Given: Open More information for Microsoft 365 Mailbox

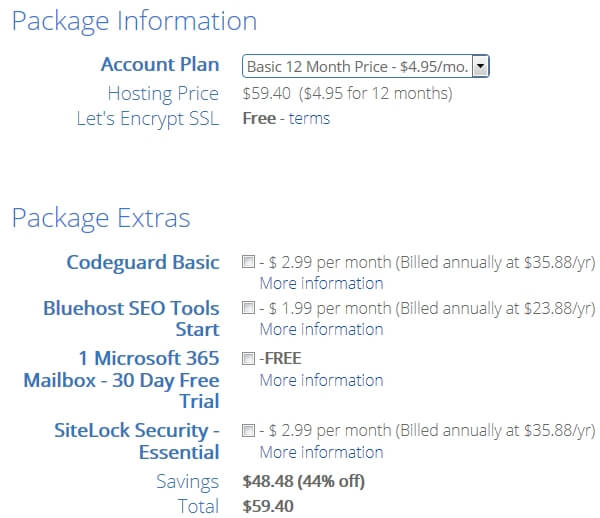Looking at the screenshot, I should (321, 380).
